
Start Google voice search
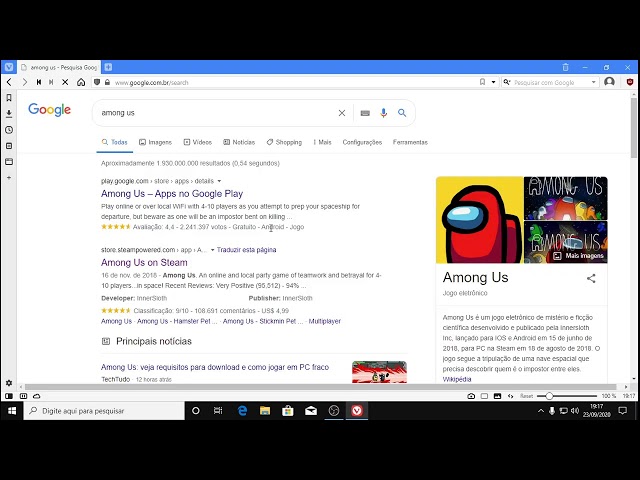(x=383, y=113)
